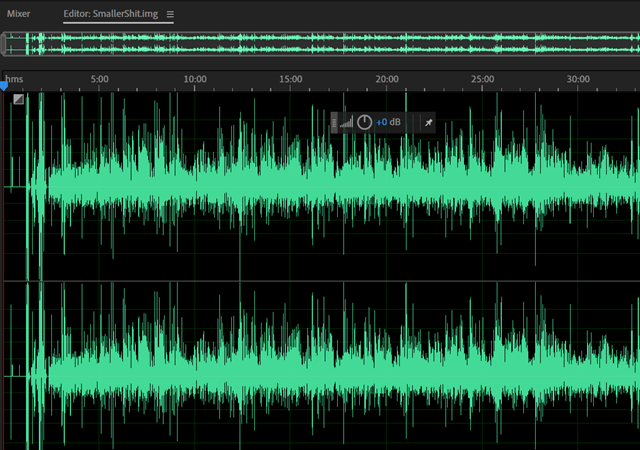Screen dimensions: 640x450
Task: Click the overview navigator left handle
Action: click(x=3, y=44)
